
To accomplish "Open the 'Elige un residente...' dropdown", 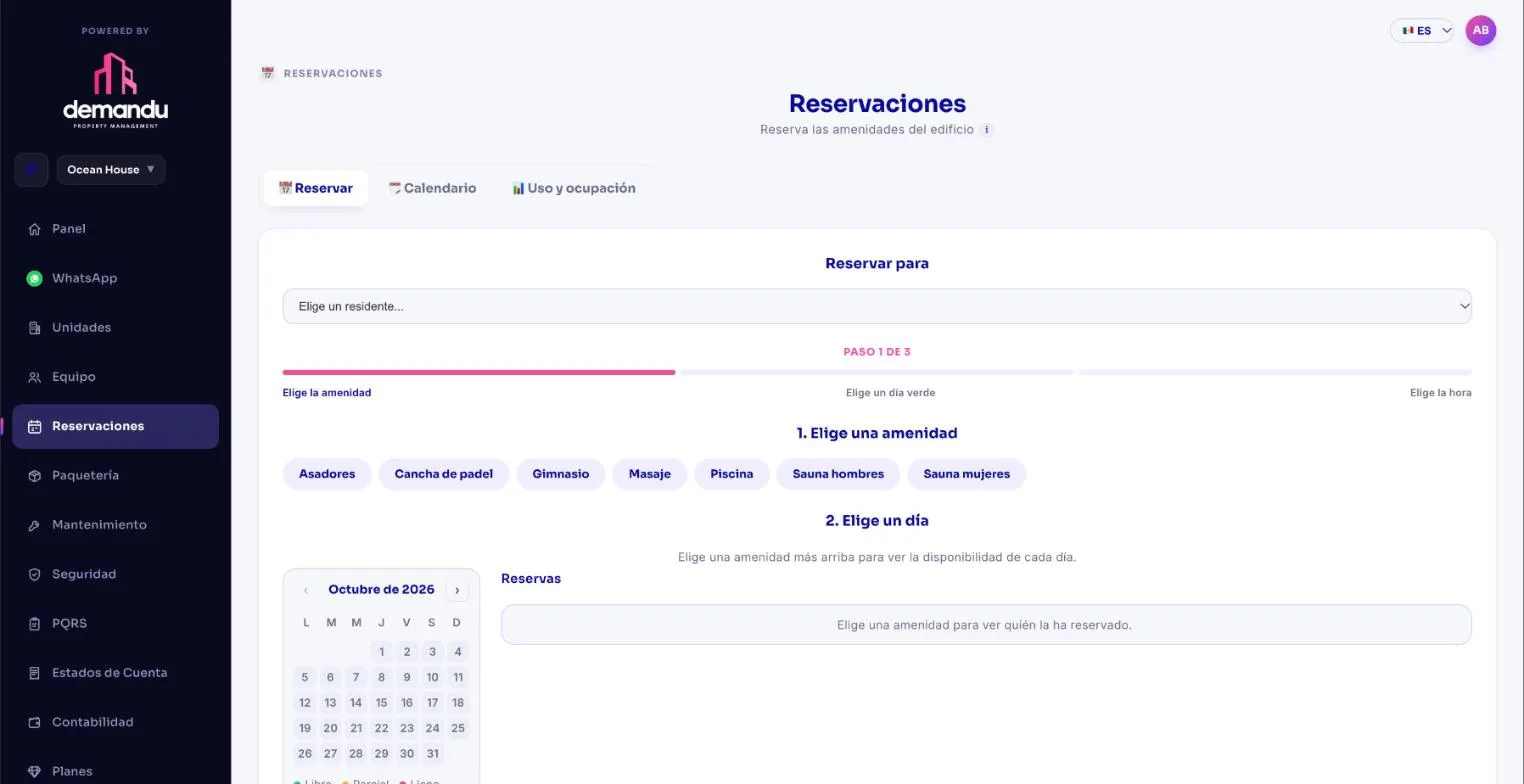I will [x=877, y=306].
